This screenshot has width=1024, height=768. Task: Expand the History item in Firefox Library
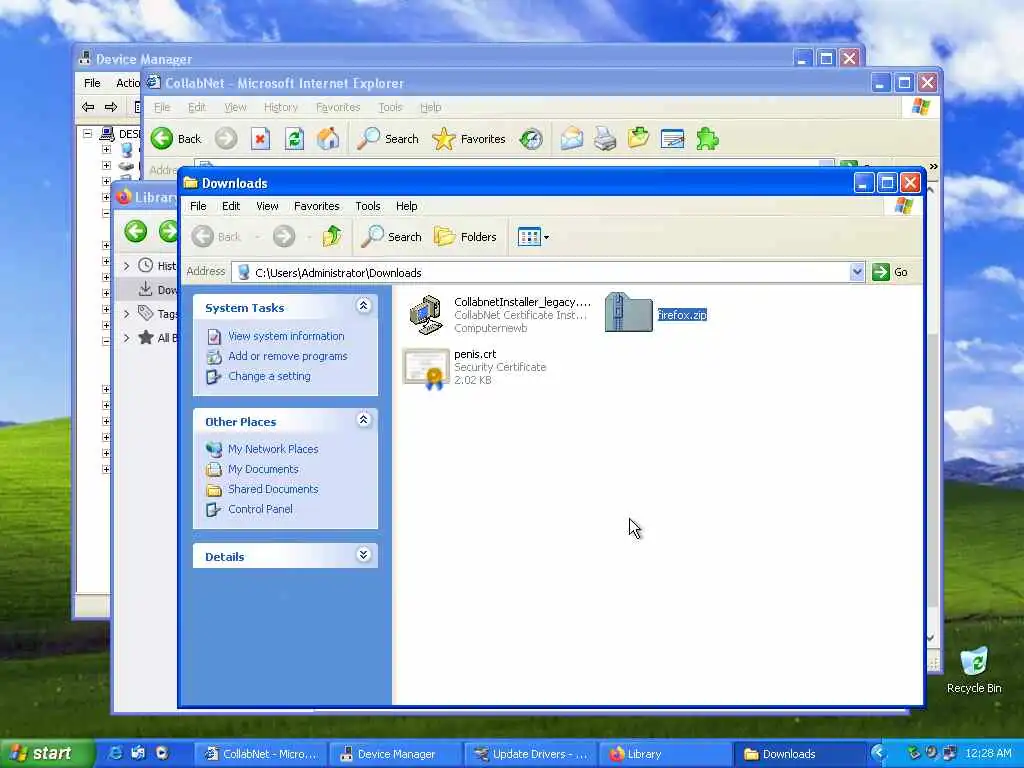(127, 266)
